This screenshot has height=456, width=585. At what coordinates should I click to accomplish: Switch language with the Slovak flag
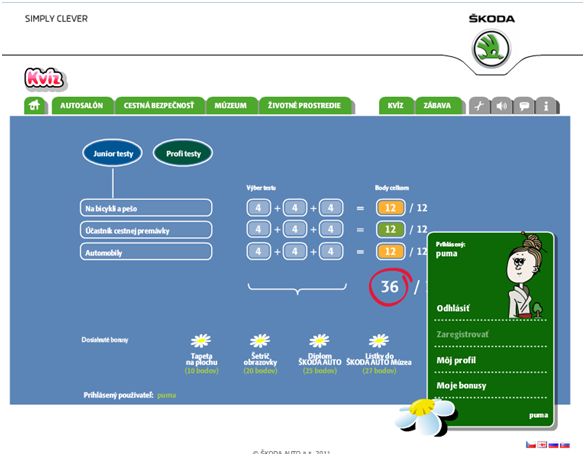coord(565,445)
